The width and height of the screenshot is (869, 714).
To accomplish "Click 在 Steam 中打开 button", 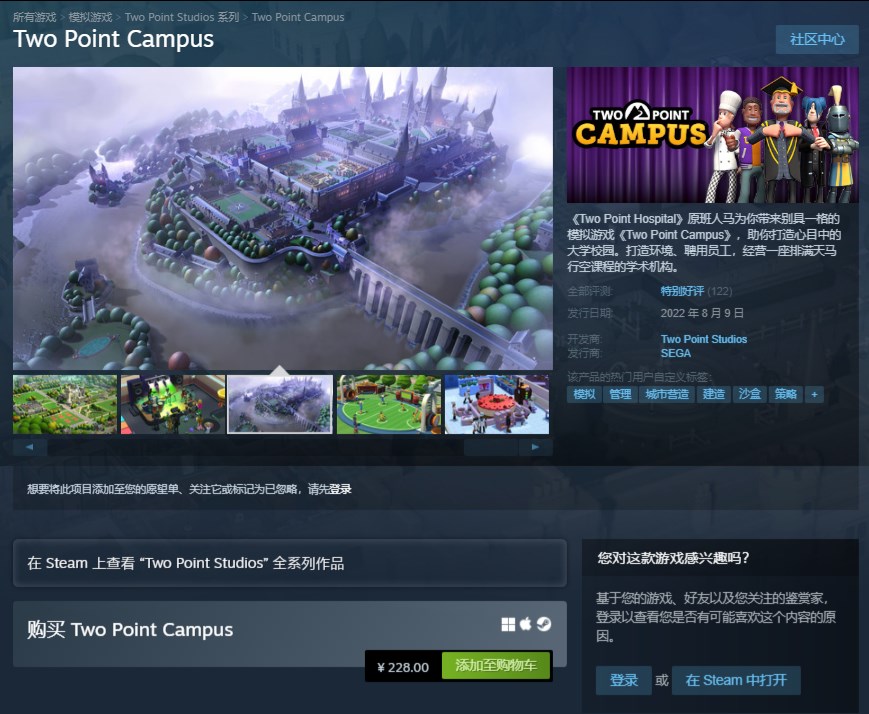I will coord(736,680).
